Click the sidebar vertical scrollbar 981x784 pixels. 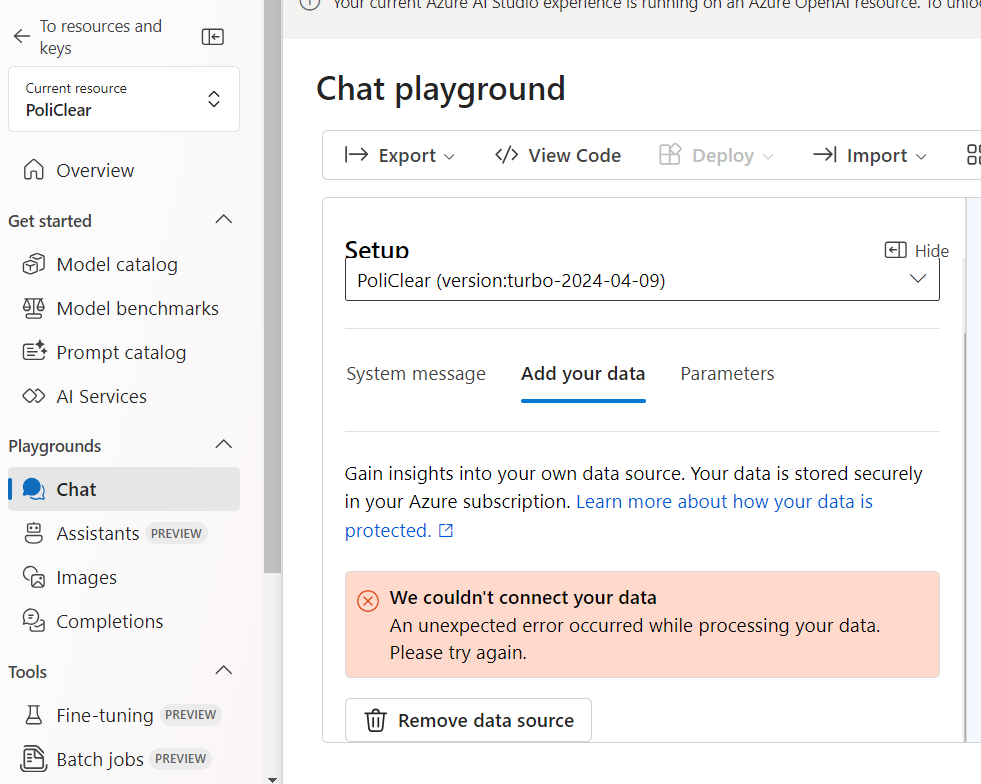pos(272,286)
